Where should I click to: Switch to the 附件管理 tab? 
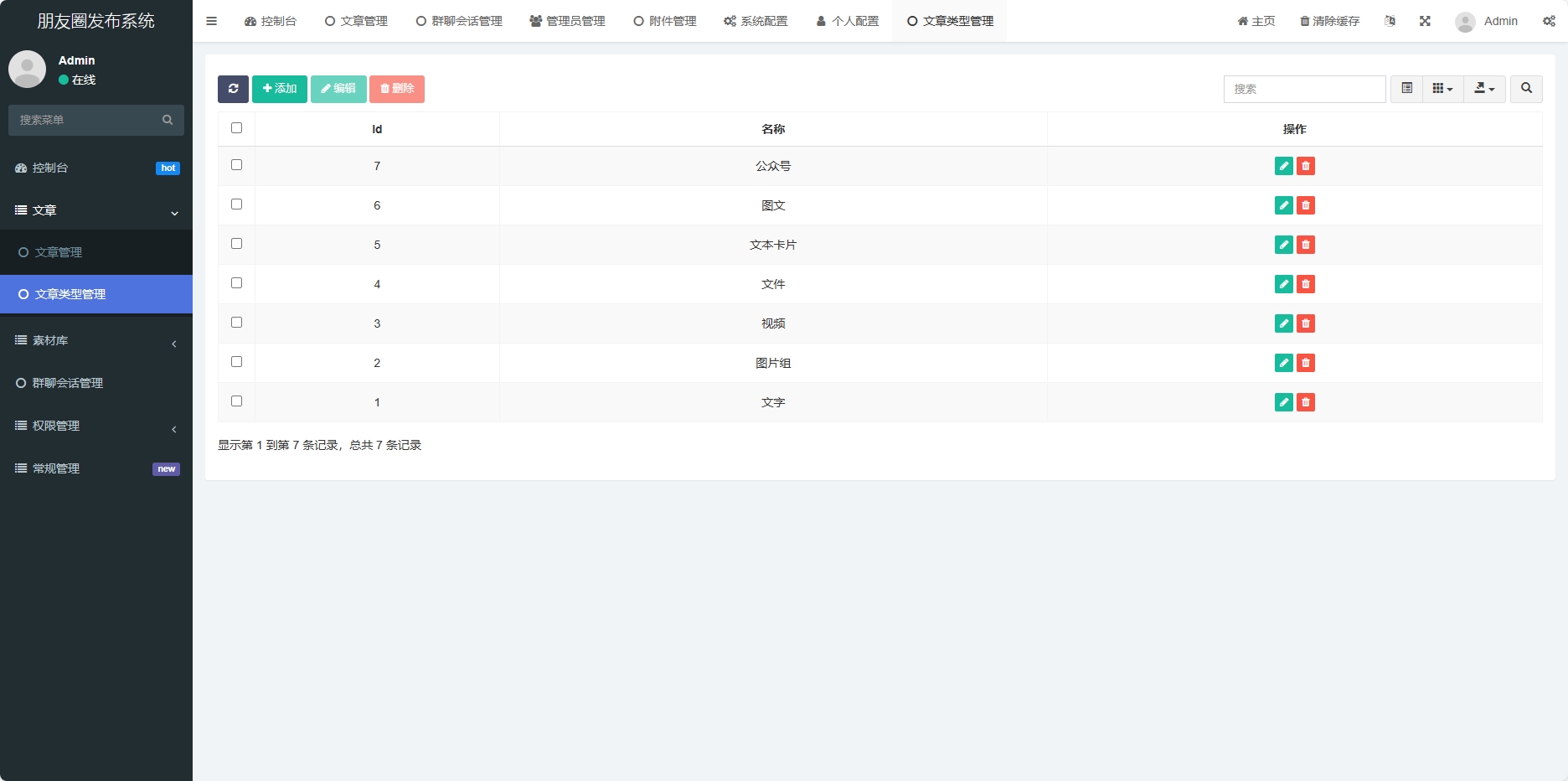pyautogui.click(x=665, y=21)
